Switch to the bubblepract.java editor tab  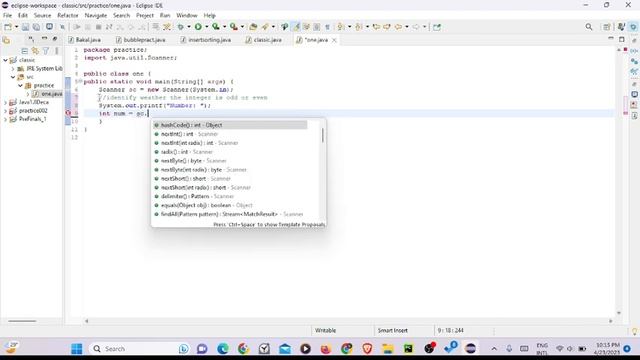141,40
